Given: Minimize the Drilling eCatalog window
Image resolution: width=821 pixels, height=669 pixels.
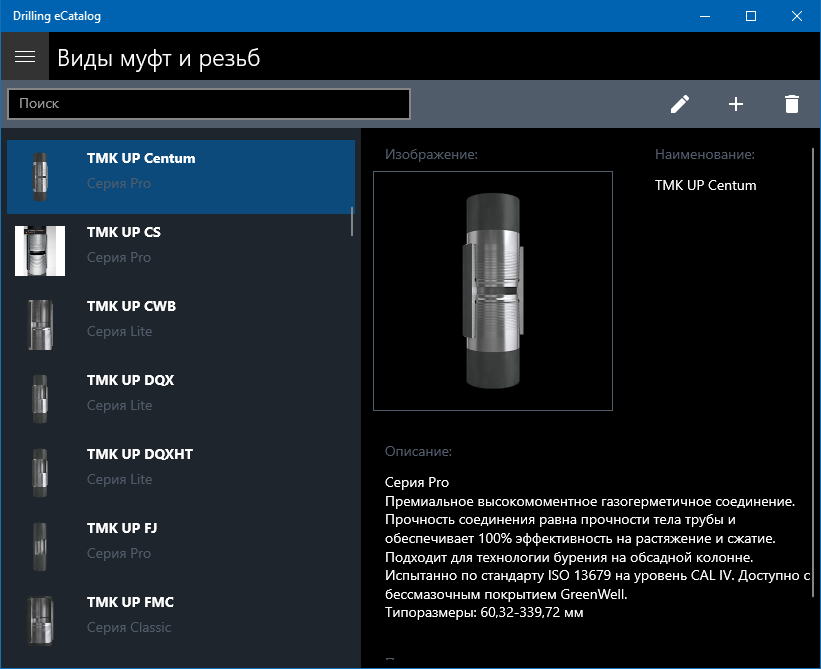Looking at the screenshot, I should pyautogui.click(x=705, y=16).
